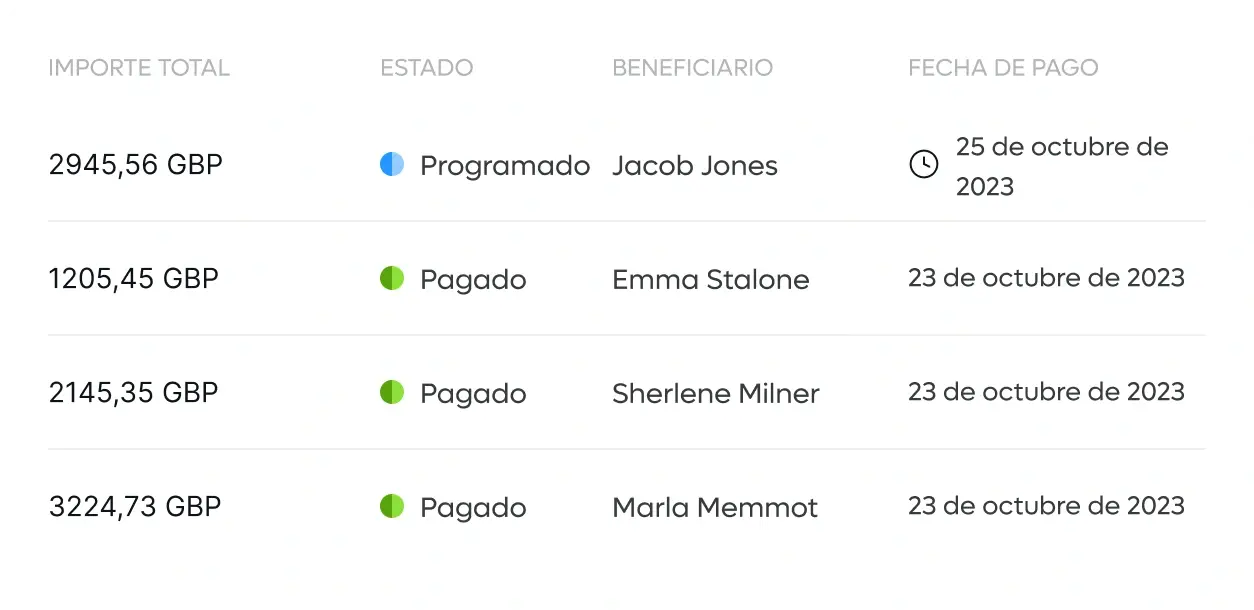Sort by the FECHA DE PAGO header

[x=1003, y=68]
